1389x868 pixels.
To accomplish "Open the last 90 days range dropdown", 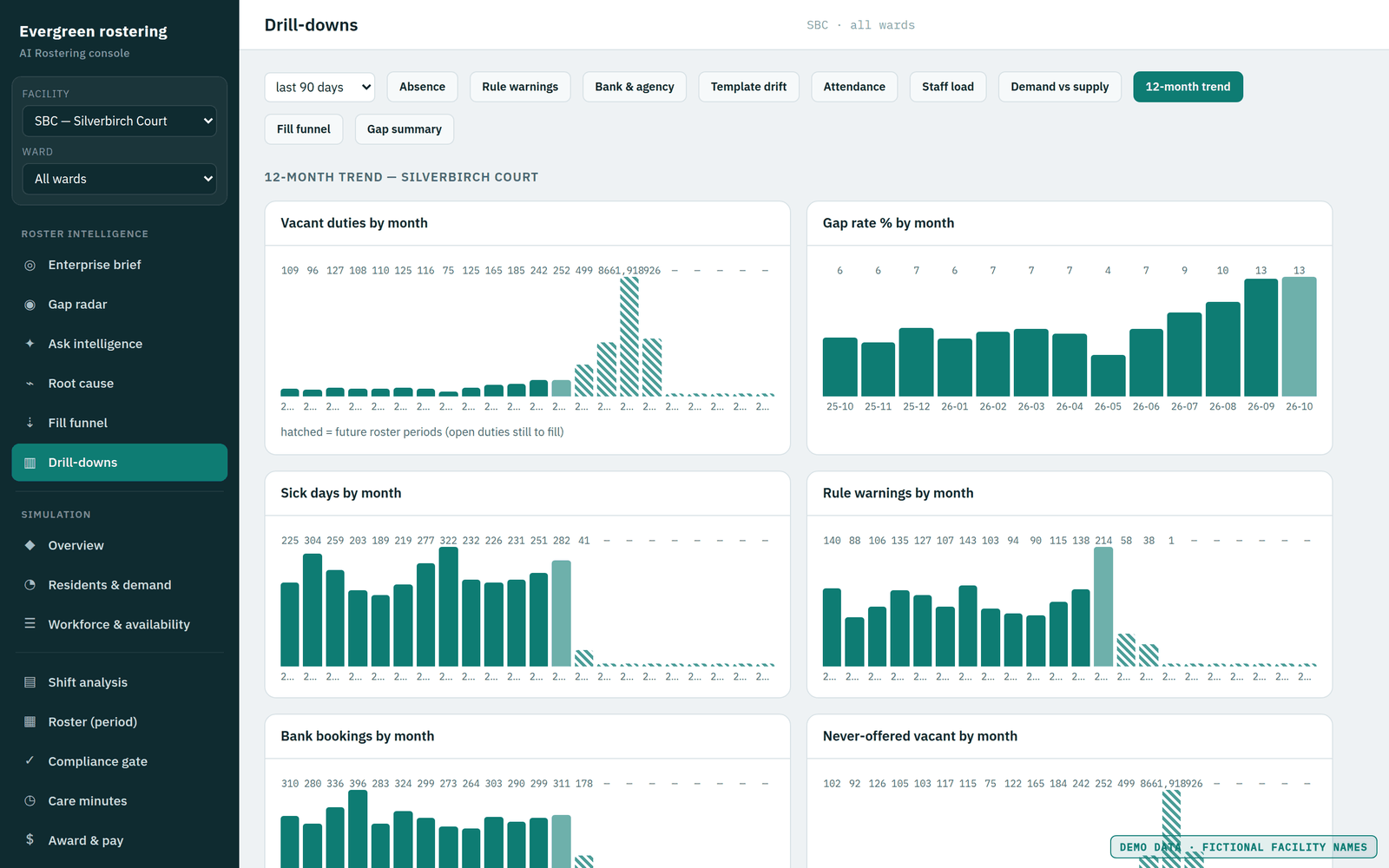I will (319, 87).
